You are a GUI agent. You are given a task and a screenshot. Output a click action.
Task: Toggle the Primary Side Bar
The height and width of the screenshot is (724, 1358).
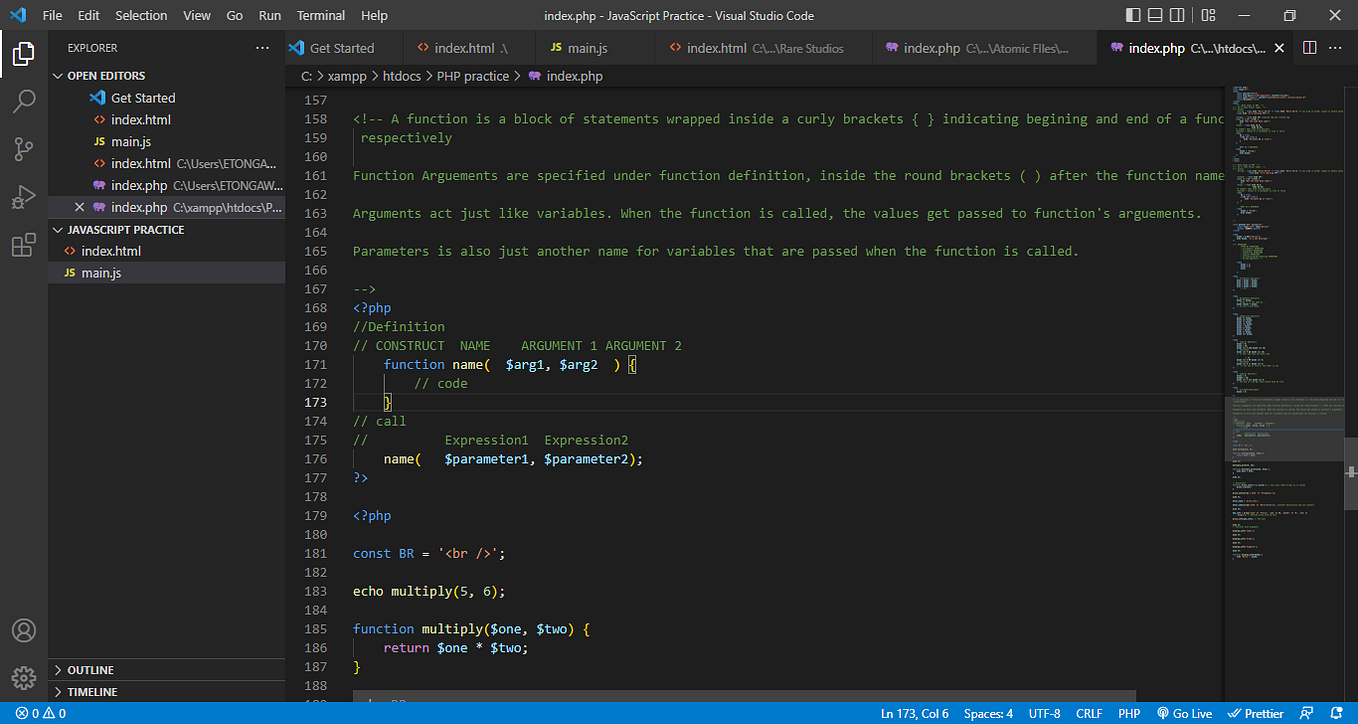point(1135,15)
